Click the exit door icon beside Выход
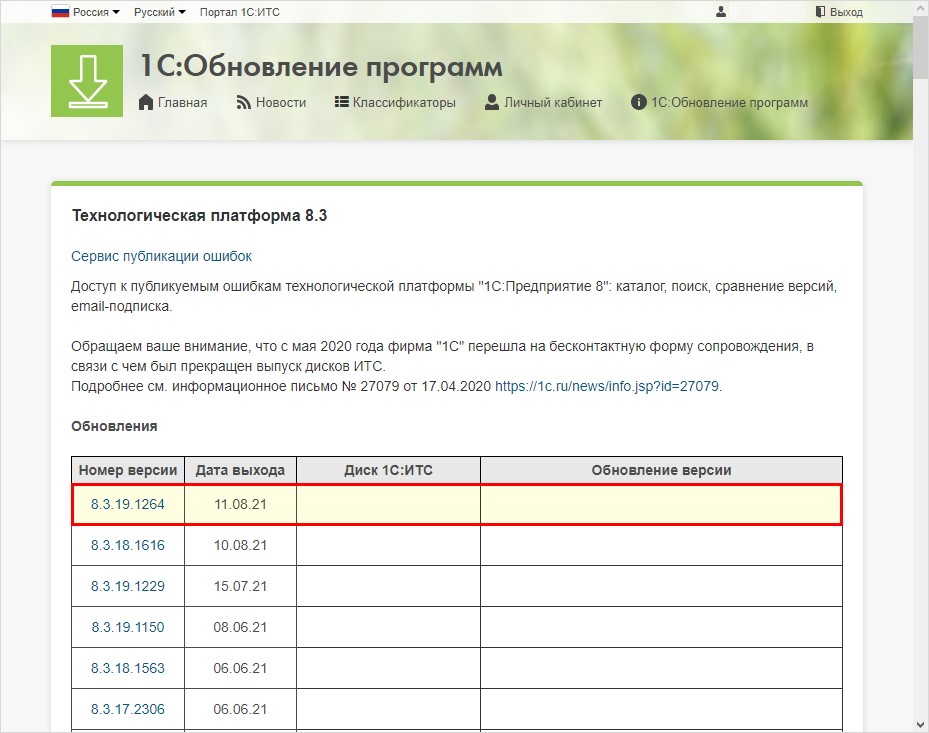This screenshot has width=929, height=733. (821, 12)
